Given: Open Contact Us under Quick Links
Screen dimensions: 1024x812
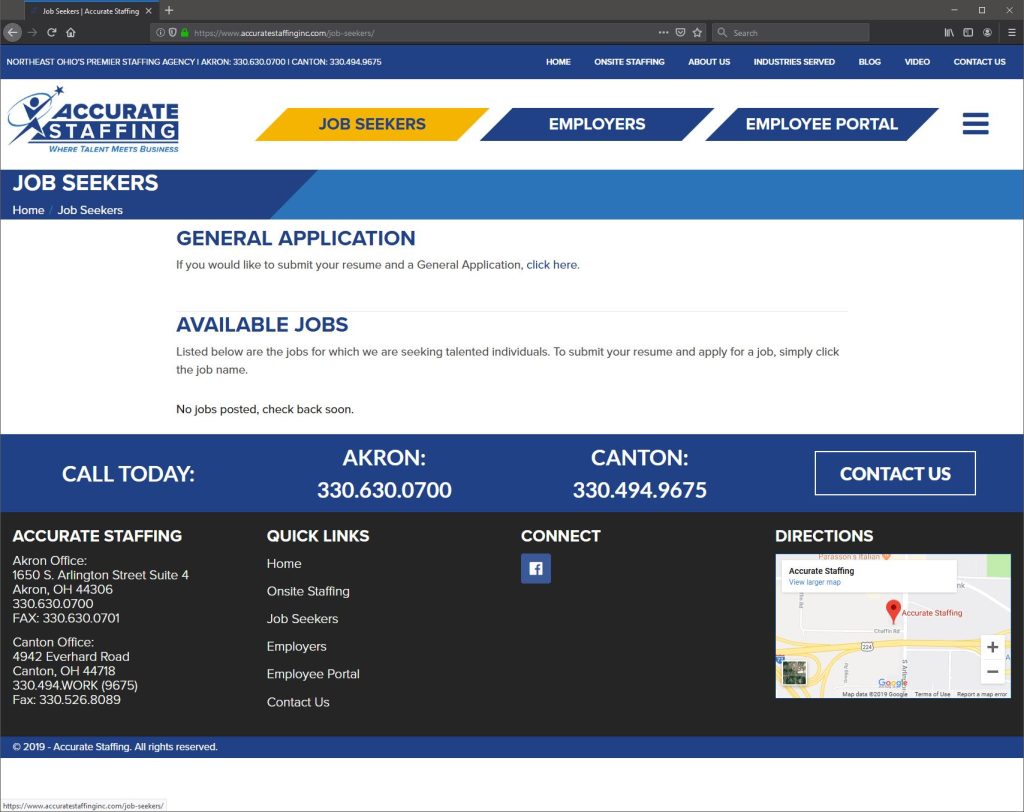Looking at the screenshot, I should (298, 702).
